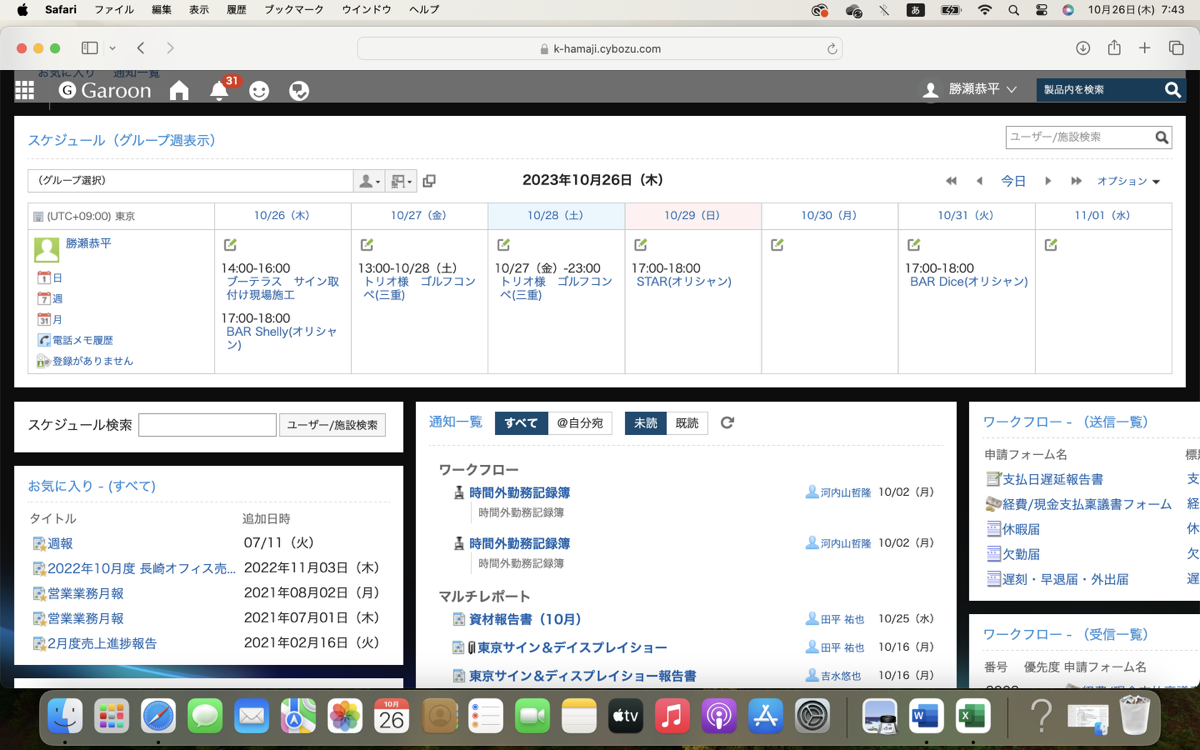This screenshot has height=750, width=1200.
Task: Expand the オプション dropdown
Action: (x=1128, y=181)
